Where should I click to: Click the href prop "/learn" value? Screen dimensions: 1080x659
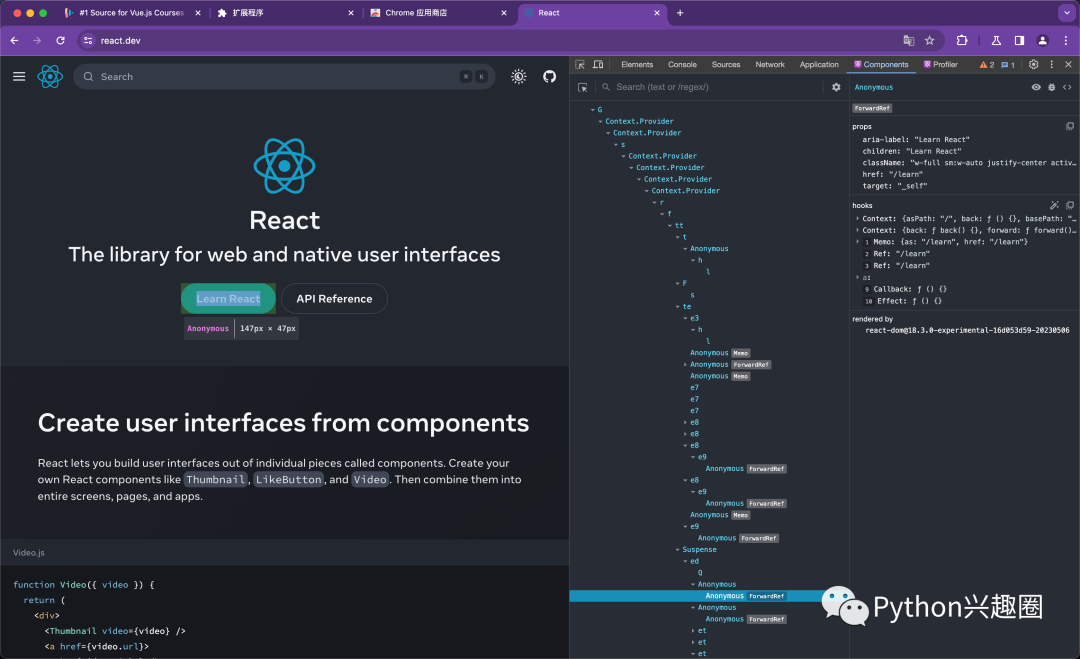pyautogui.click(x=905, y=174)
